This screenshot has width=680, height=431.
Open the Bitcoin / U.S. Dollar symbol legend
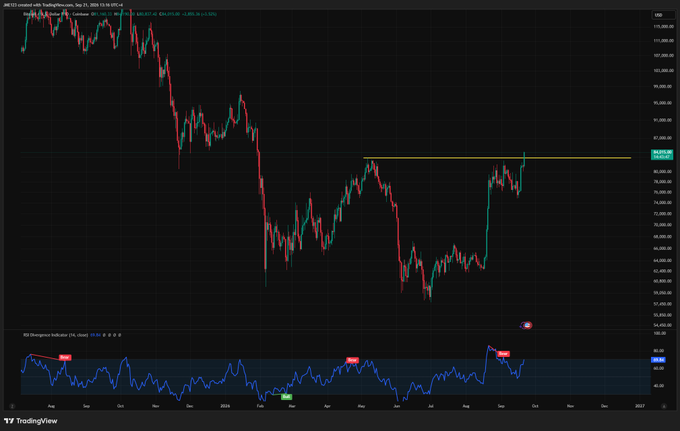(x=56, y=14)
